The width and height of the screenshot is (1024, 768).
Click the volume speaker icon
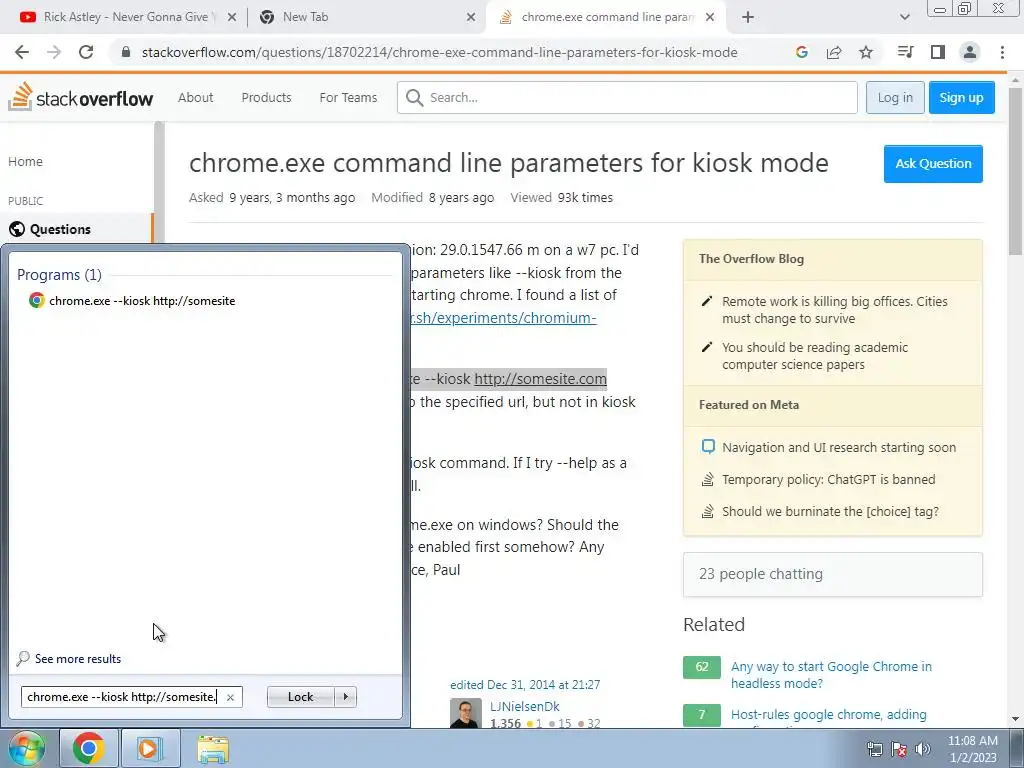pos(922,749)
